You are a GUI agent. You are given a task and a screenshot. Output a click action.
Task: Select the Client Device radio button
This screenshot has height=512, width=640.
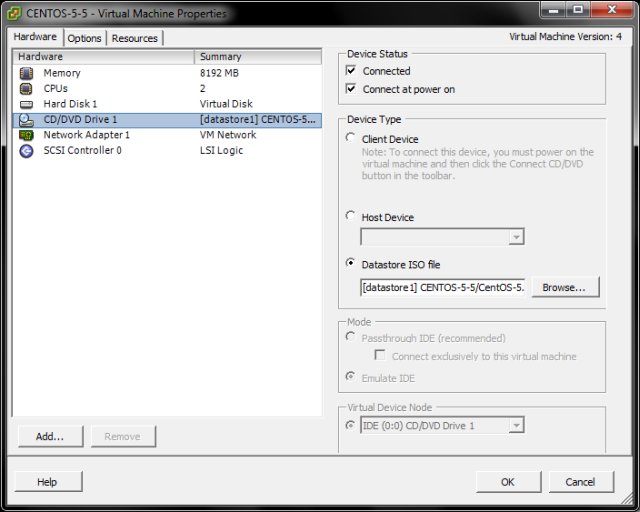coord(350,138)
